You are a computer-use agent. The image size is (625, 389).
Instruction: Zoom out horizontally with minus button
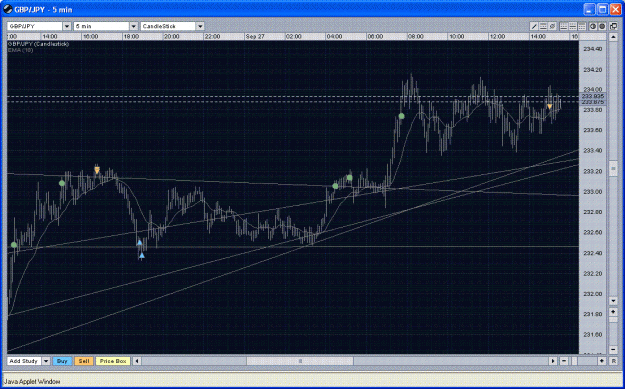[564, 361]
